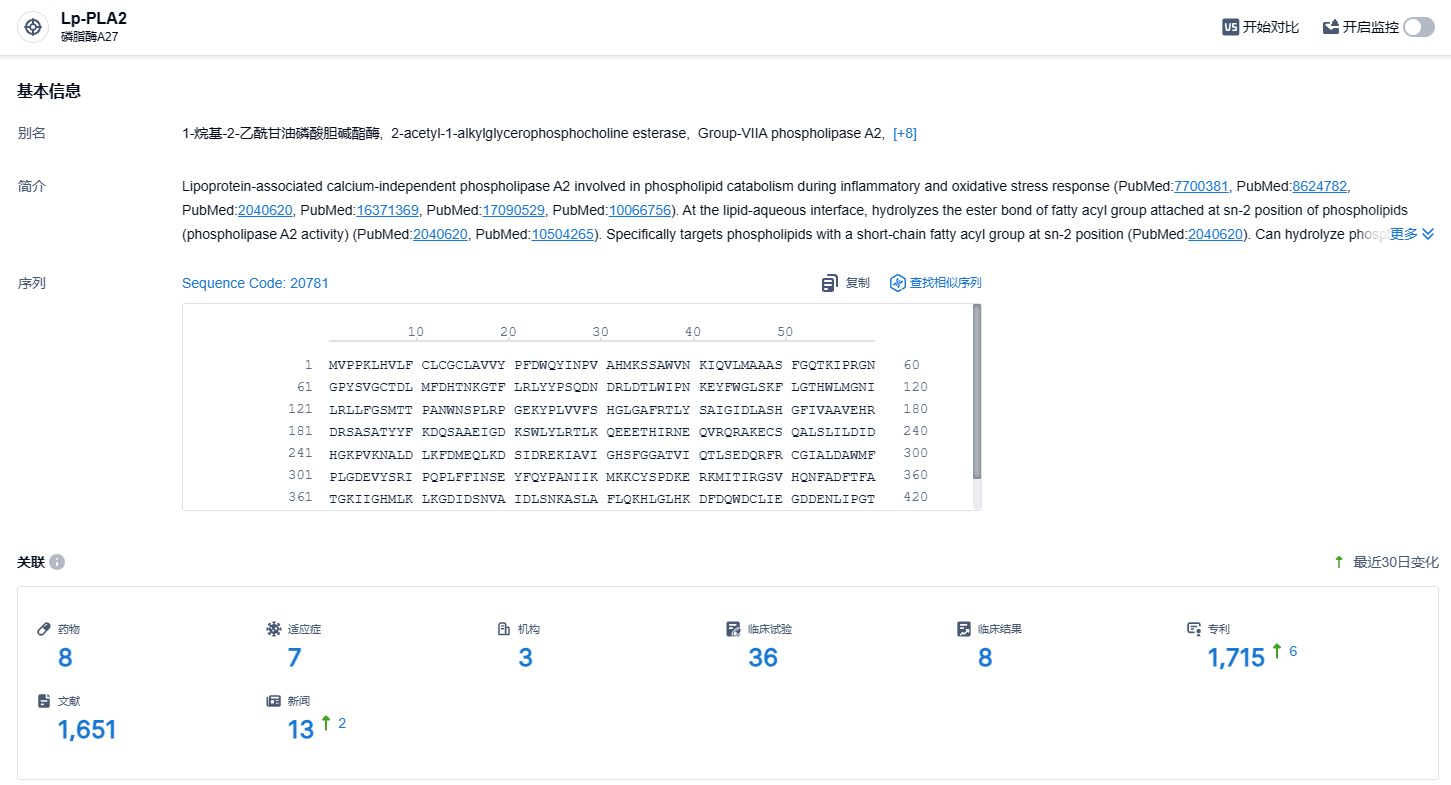Screen dimensions: 1451x785
Task: Click the Lp-PLA2 target icon
Action: (x=33, y=27)
